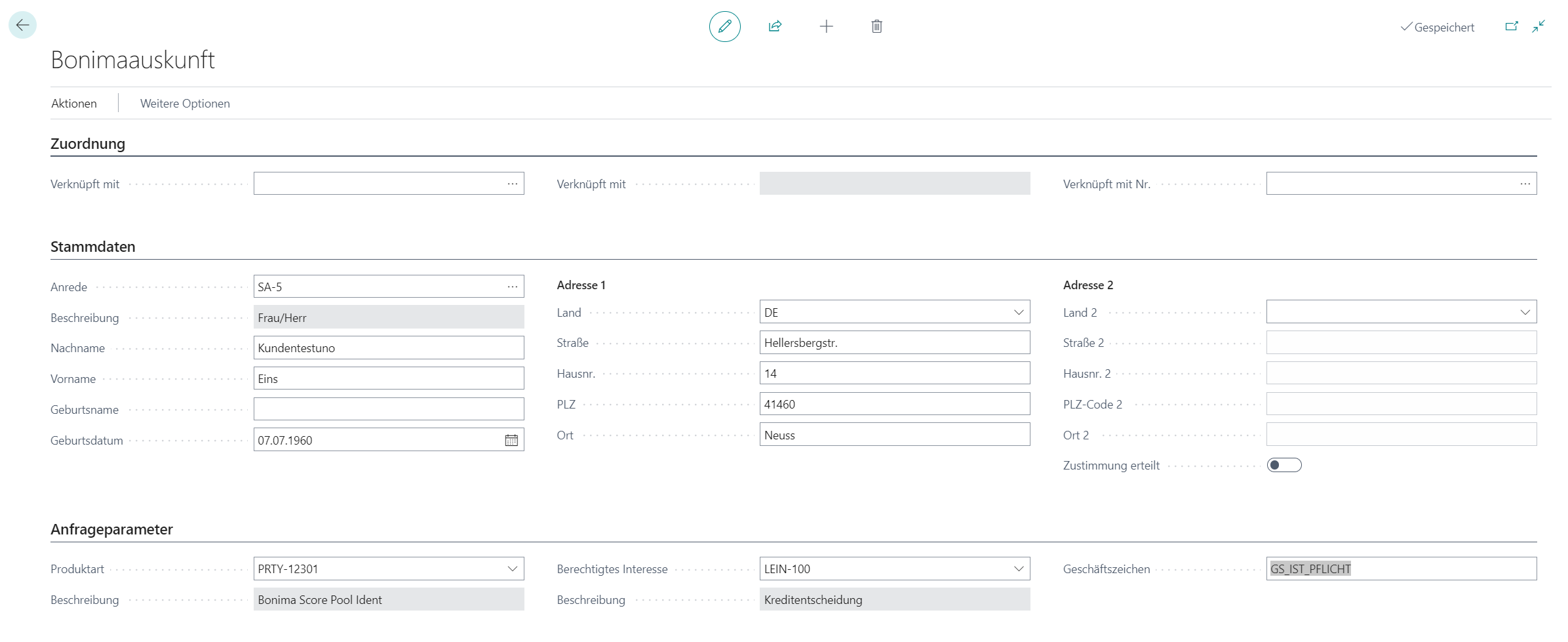Open the Produktart dropdown
This screenshot has width=1568, height=642.
512,569
